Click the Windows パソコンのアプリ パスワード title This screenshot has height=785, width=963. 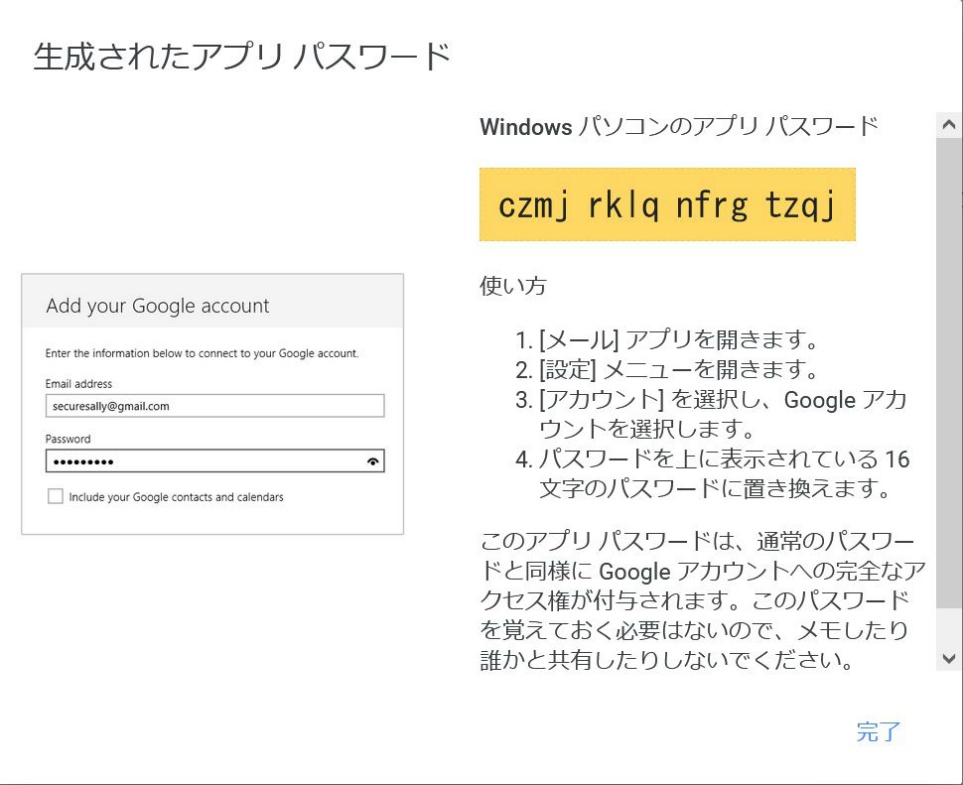[x=679, y=127]
